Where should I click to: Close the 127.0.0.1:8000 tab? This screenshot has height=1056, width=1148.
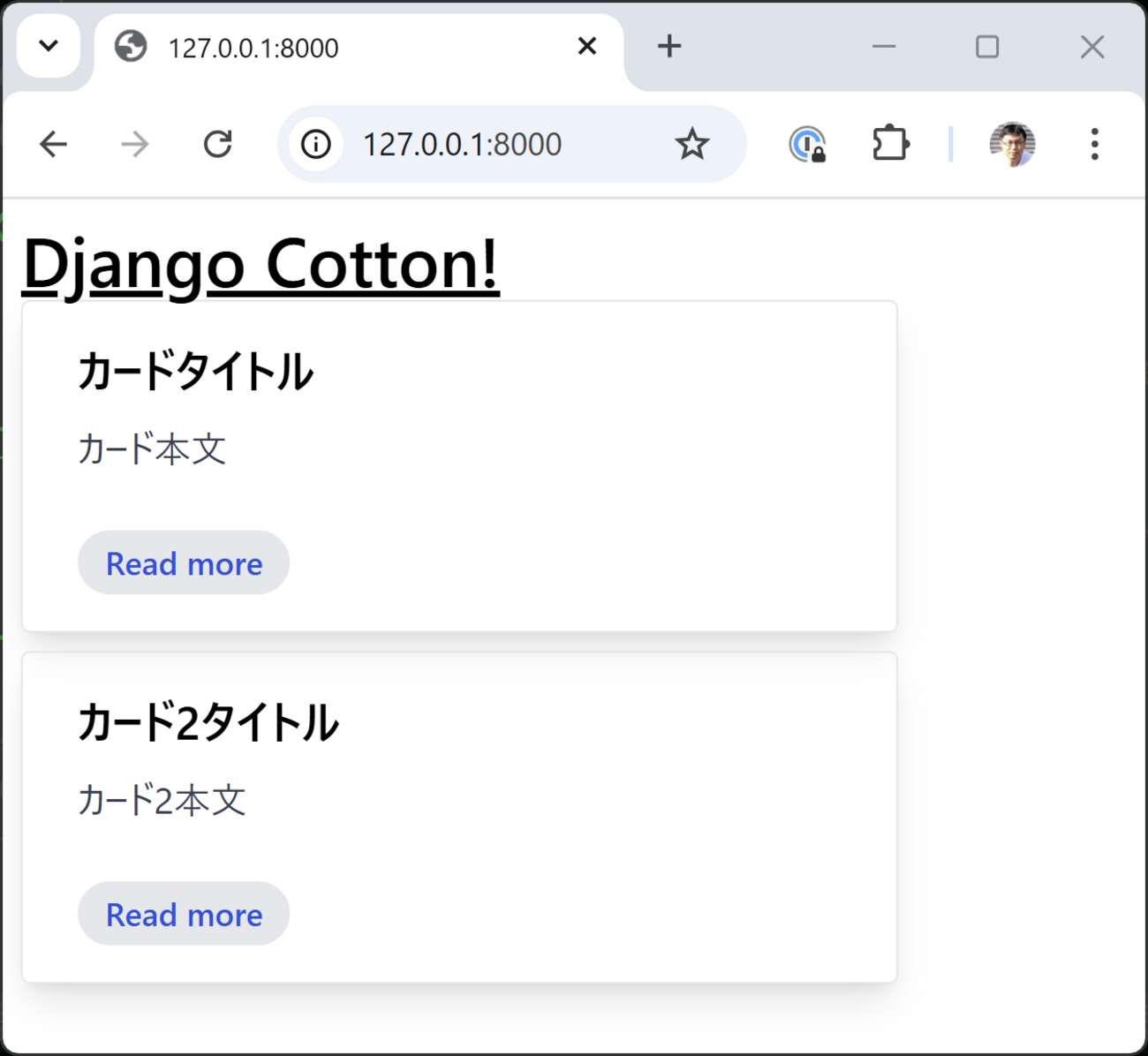pyautogui.click(x=587, y=46)
